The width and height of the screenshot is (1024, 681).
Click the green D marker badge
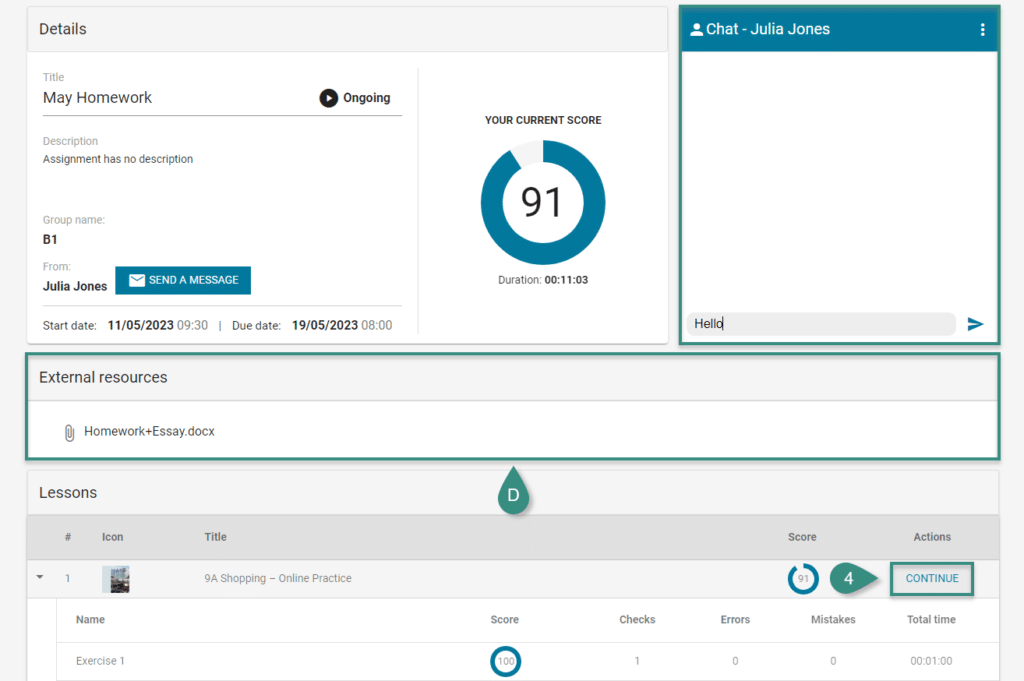pos(513,495)
